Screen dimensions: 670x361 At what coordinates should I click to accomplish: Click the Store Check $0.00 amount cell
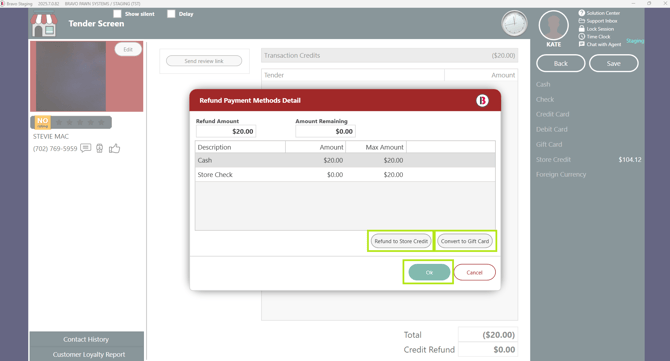(x=315, y=174)
